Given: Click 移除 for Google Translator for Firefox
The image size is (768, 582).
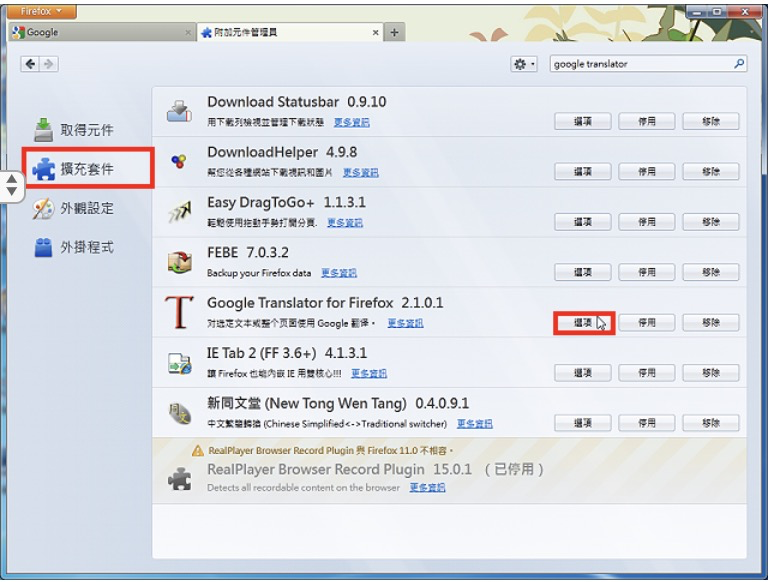Looking at the screenshot, I should 711,322.
